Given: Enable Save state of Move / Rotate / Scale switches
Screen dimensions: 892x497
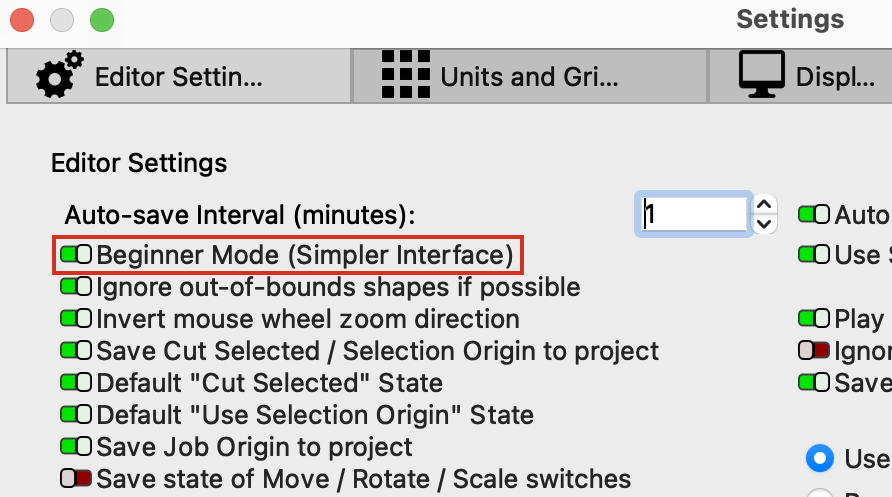Looking at the screenshot, I should [x=76, y=479].
